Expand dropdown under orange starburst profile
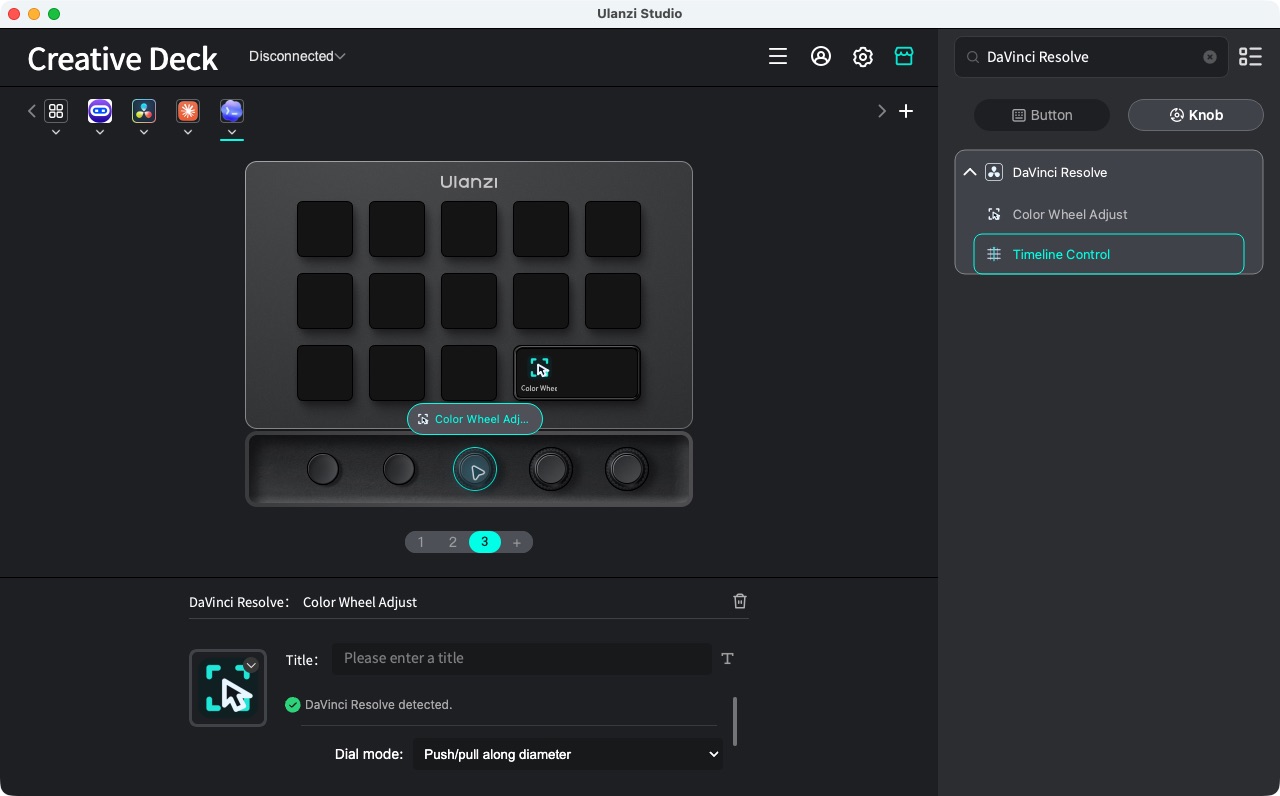 (188, 132)
